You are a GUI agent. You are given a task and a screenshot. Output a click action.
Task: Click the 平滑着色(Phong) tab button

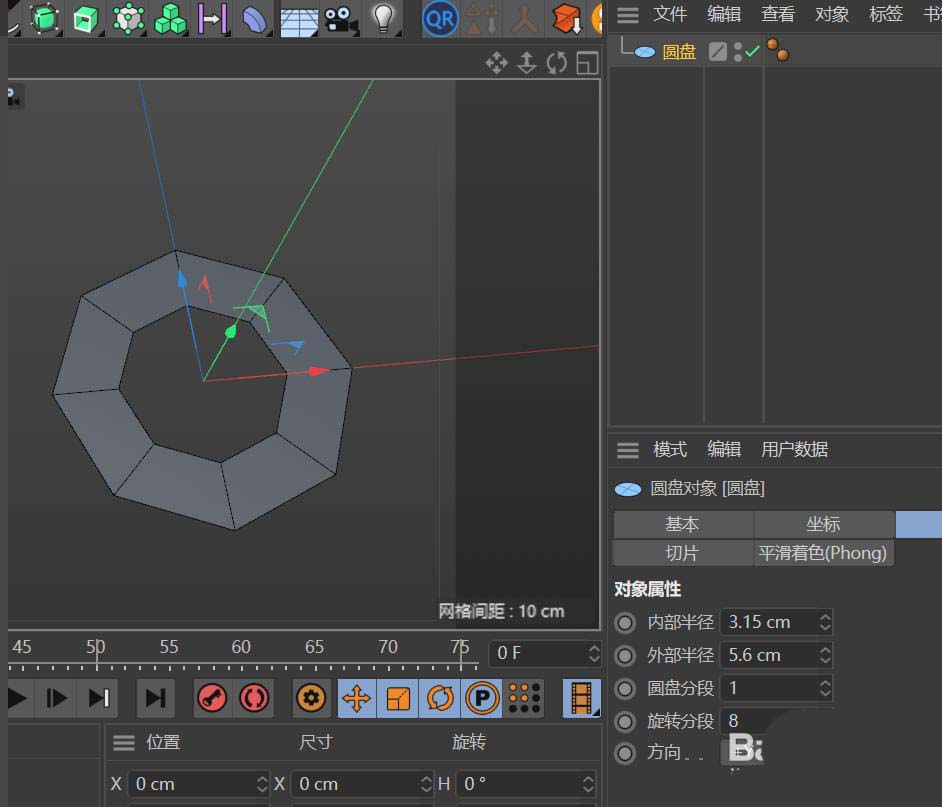pos(823,553)
